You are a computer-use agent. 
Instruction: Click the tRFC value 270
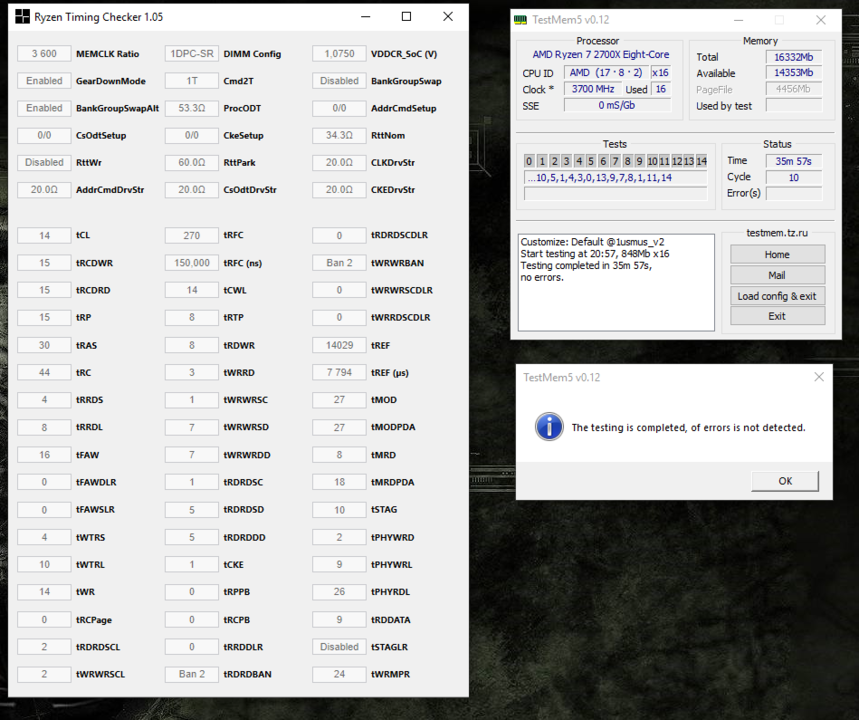pos(192,235)
